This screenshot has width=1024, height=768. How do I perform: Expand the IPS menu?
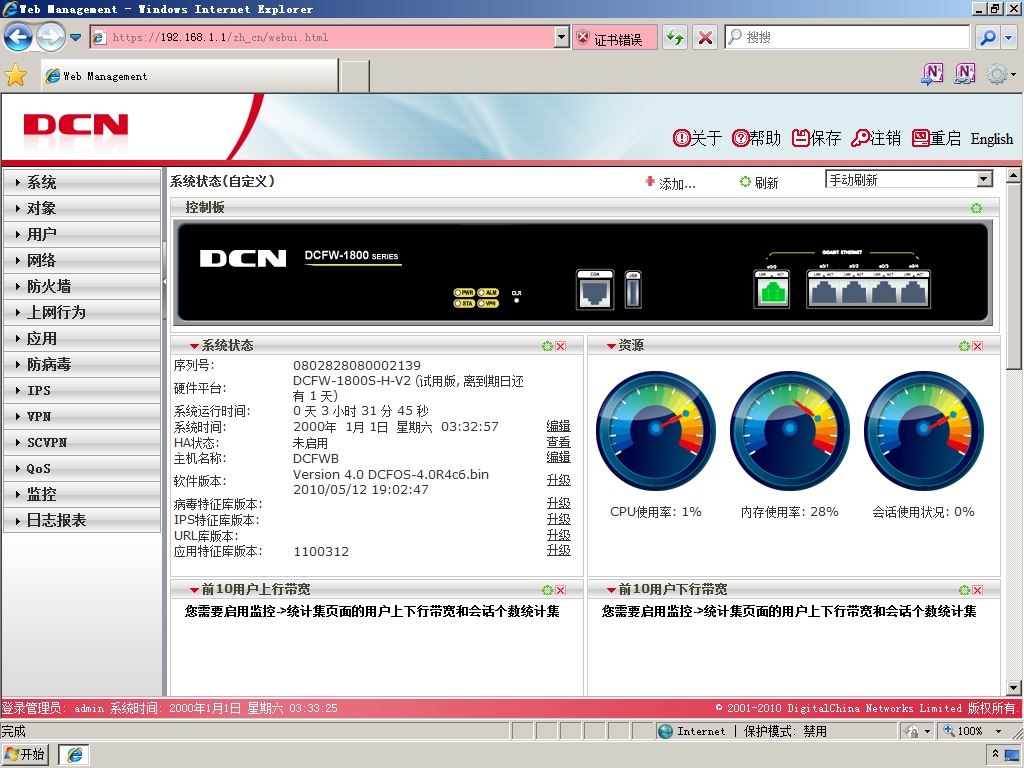(82, 390)
